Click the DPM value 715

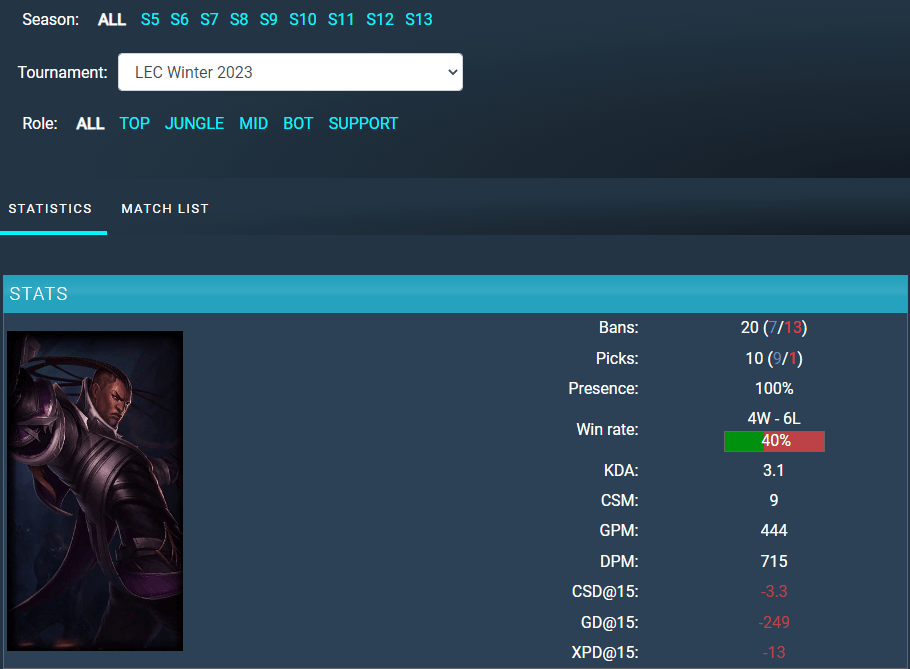coord(774,562)
